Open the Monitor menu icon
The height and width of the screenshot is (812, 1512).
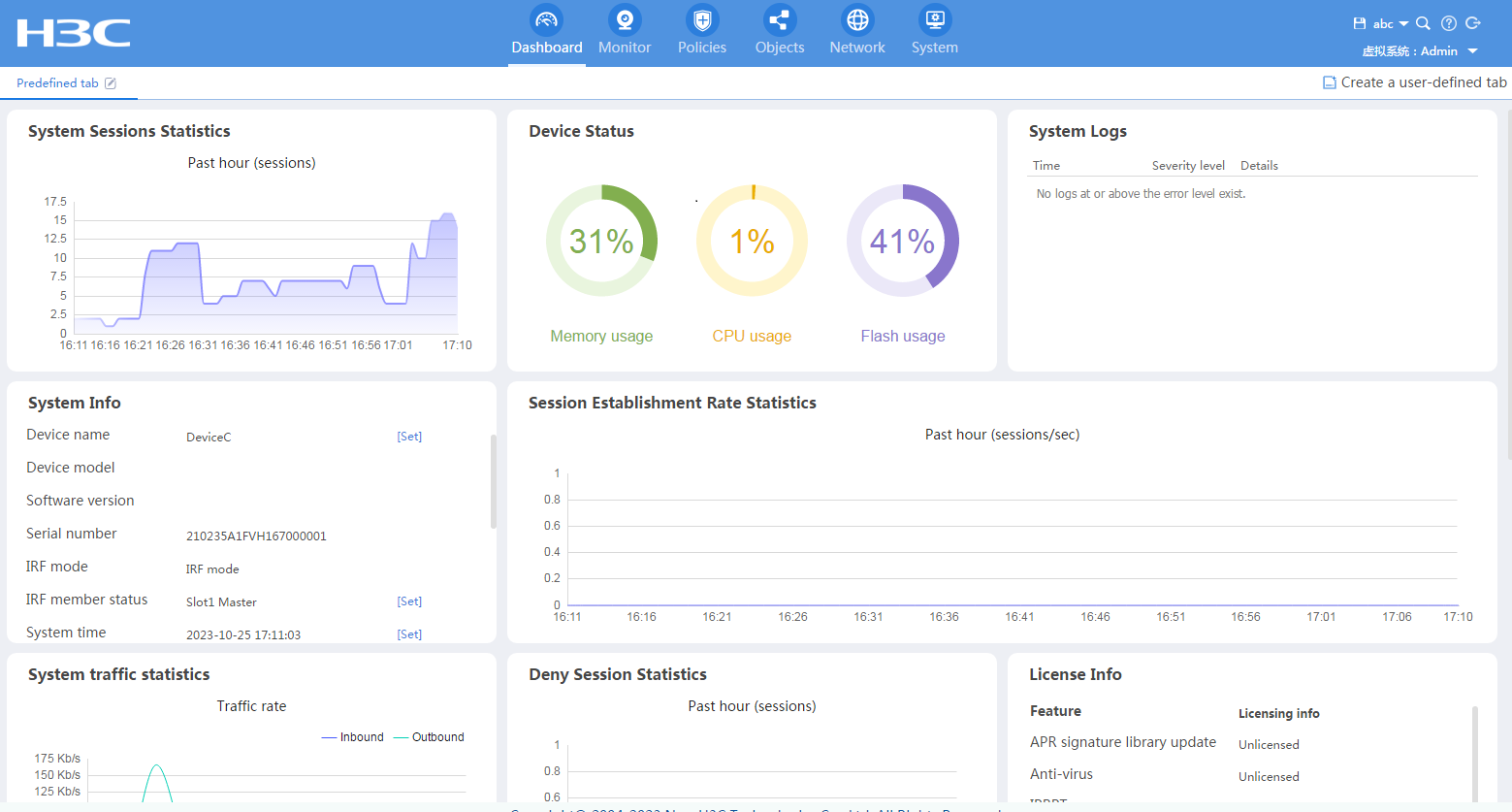tap(625, 20)
